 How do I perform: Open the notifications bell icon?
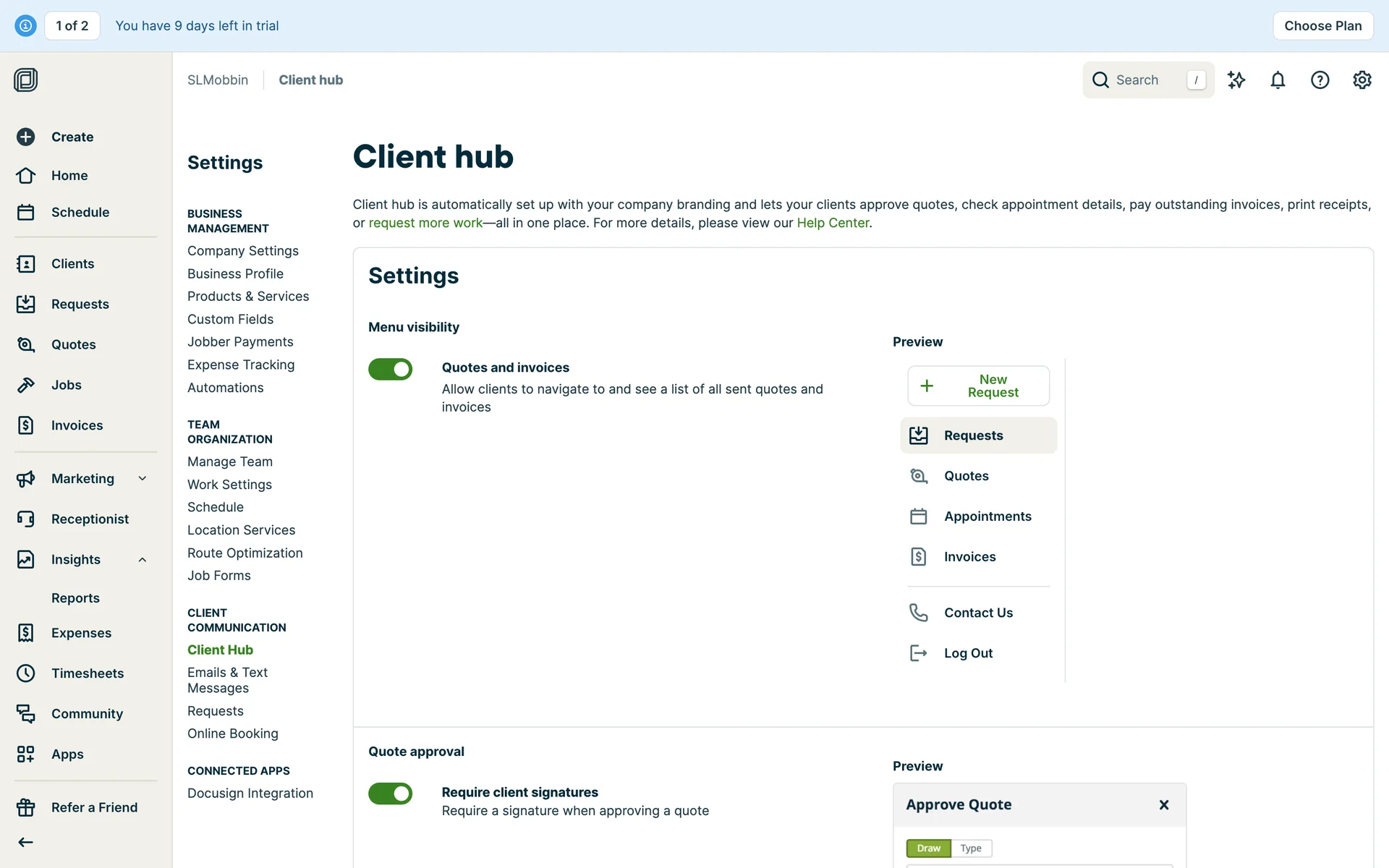(1278, 80)
